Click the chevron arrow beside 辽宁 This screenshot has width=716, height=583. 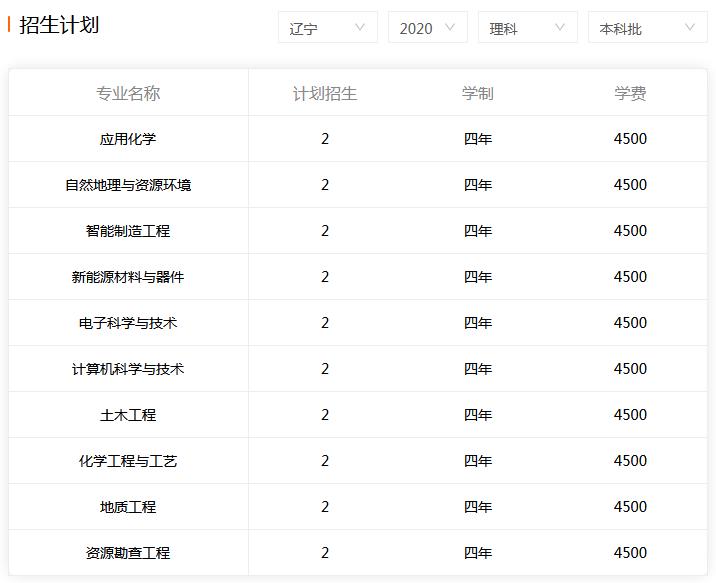[x=360, y=28]
